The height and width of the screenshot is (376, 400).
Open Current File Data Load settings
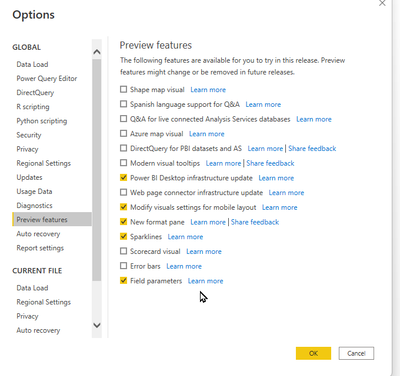click(32, 288)
